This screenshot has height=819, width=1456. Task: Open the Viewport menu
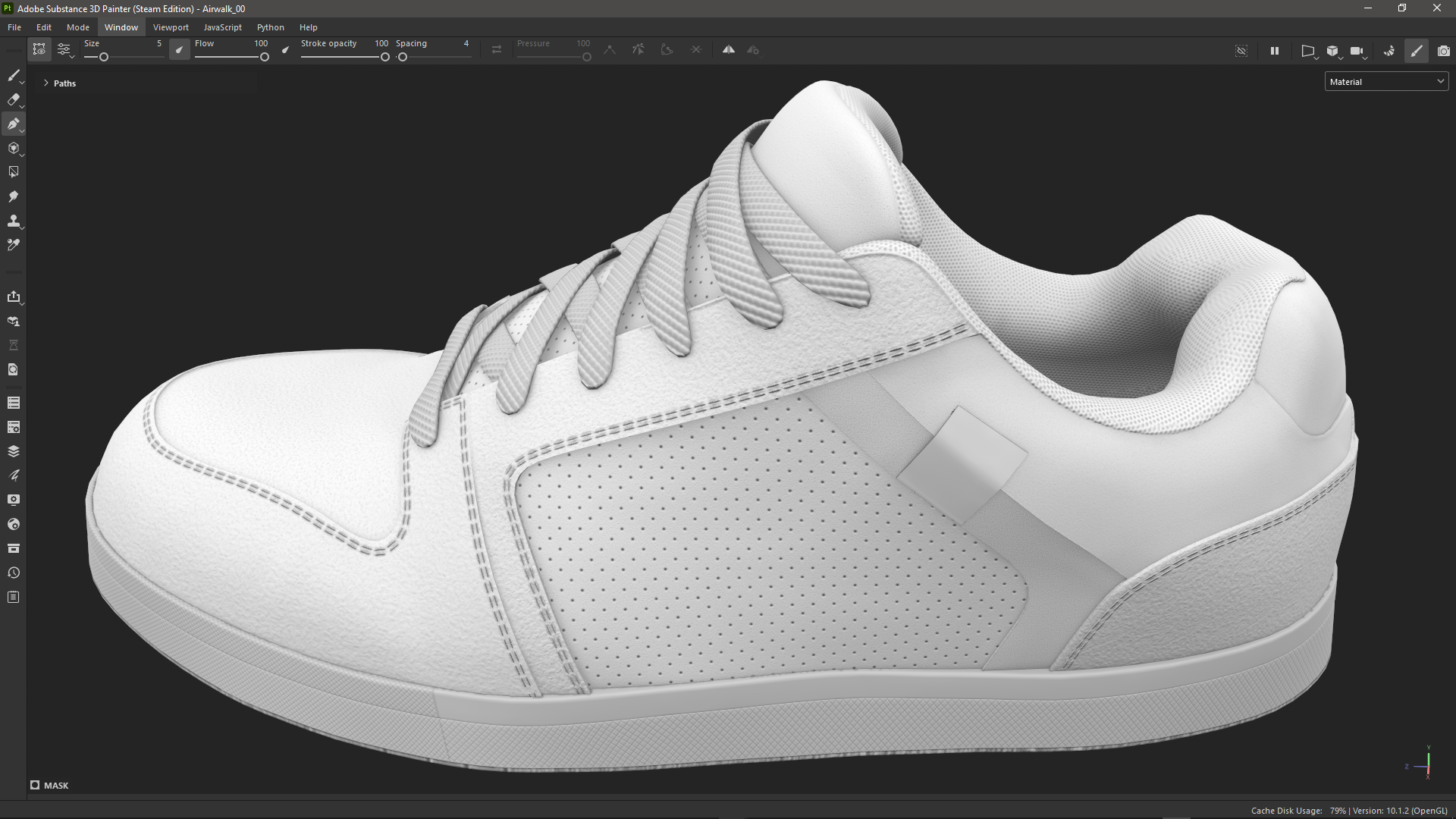click(170, 27)
